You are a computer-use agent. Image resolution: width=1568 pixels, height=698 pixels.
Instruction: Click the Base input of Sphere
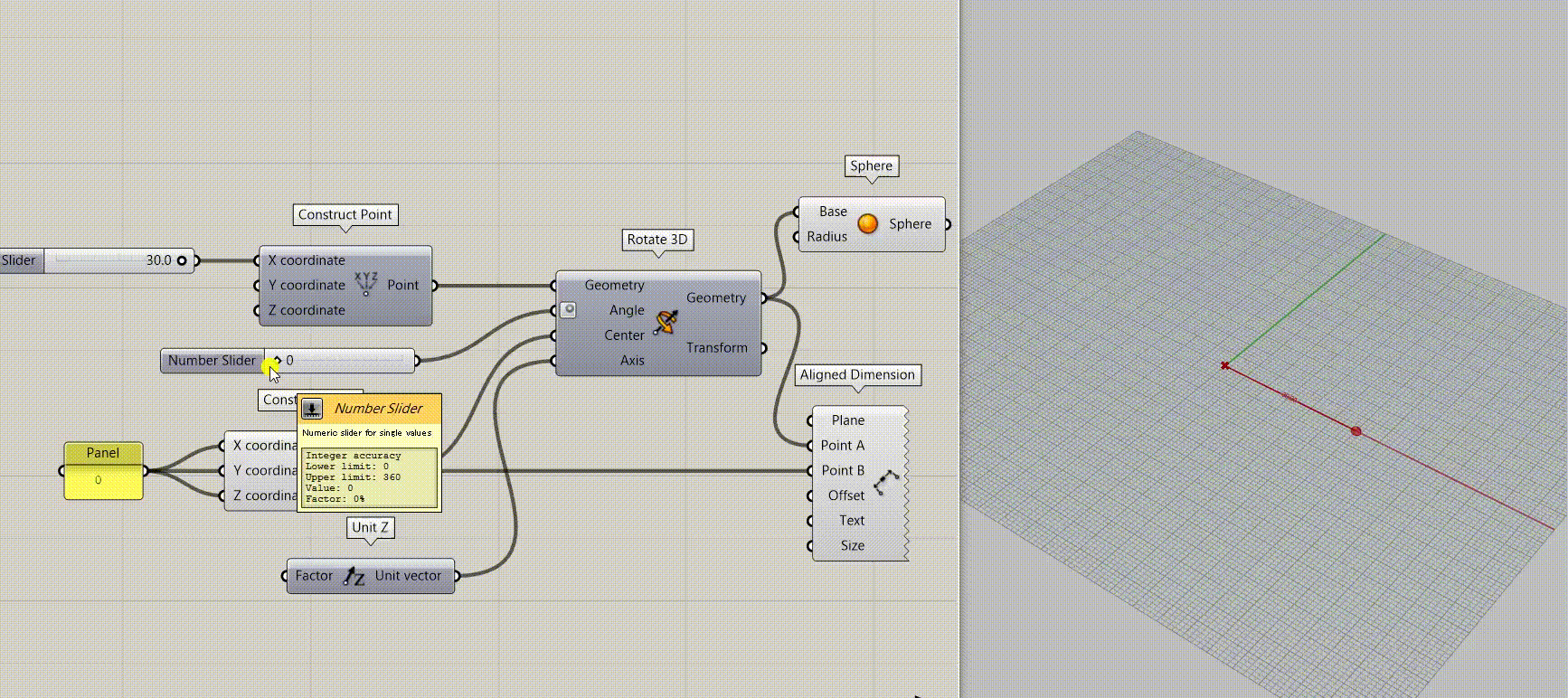(833, 212)
